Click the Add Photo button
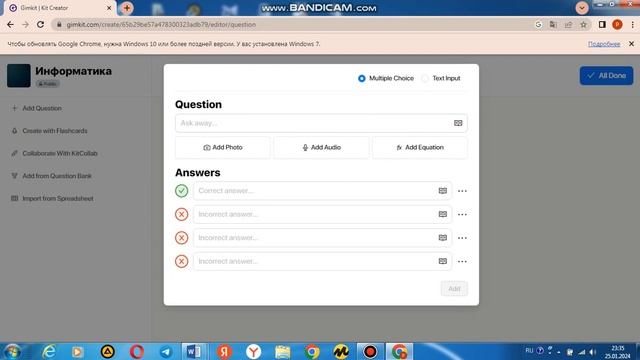Screen dimensions: 640x360 point(223,147)
